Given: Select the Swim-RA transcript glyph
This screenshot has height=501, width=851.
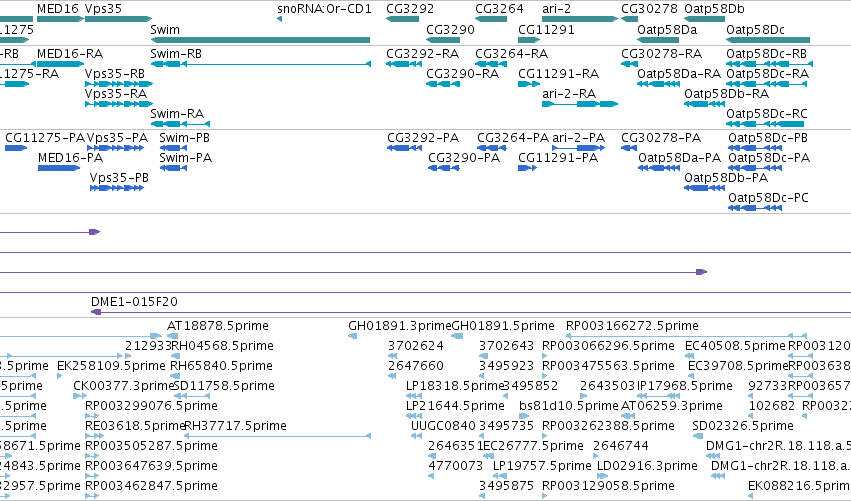Looking at the screenshot, I should pos(180,124).
